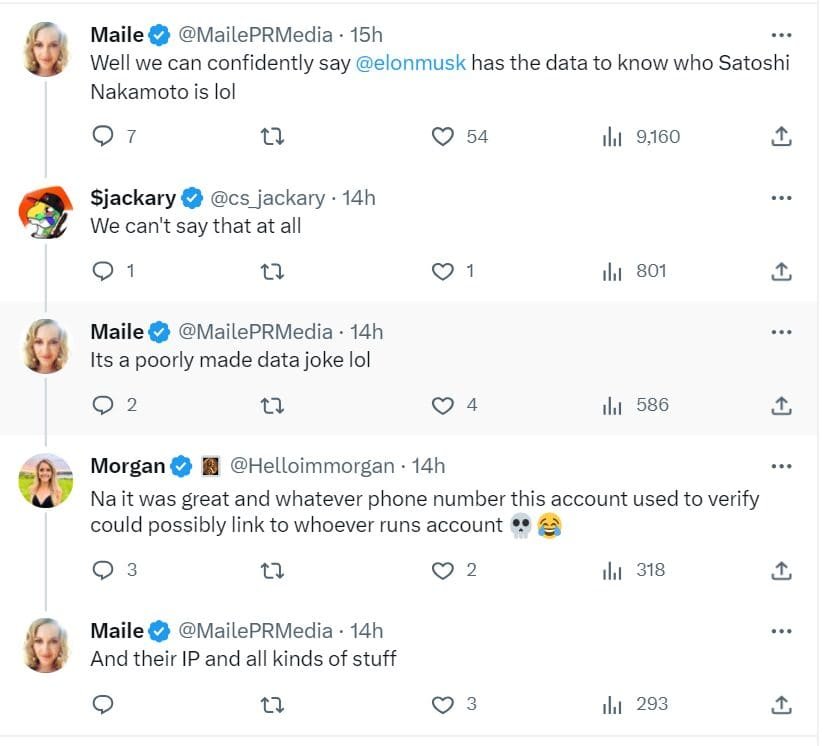Open more options on $jackary's reply
The width and height of the screenshot is (823, 746).
(x=781, y=197)
